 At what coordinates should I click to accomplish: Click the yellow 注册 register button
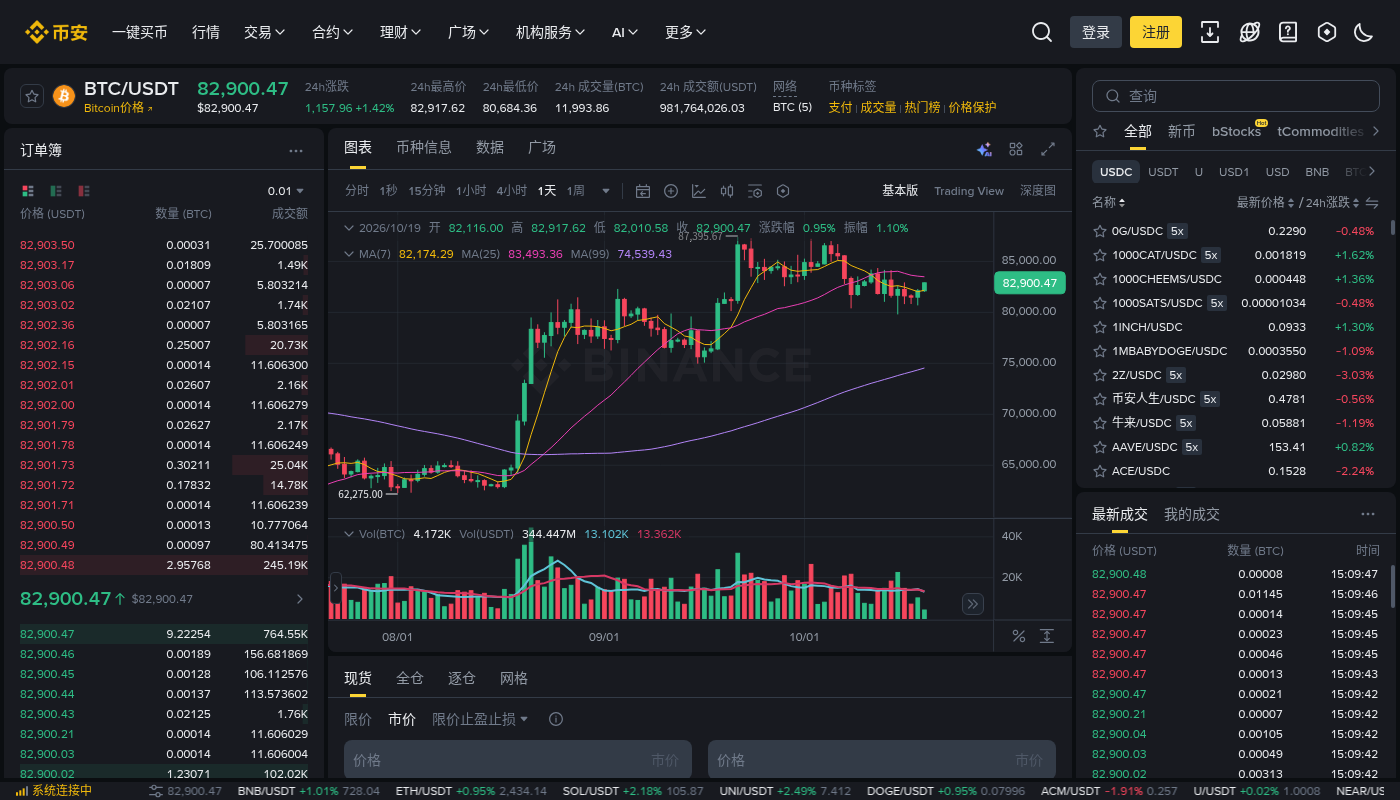[1156, 32]
